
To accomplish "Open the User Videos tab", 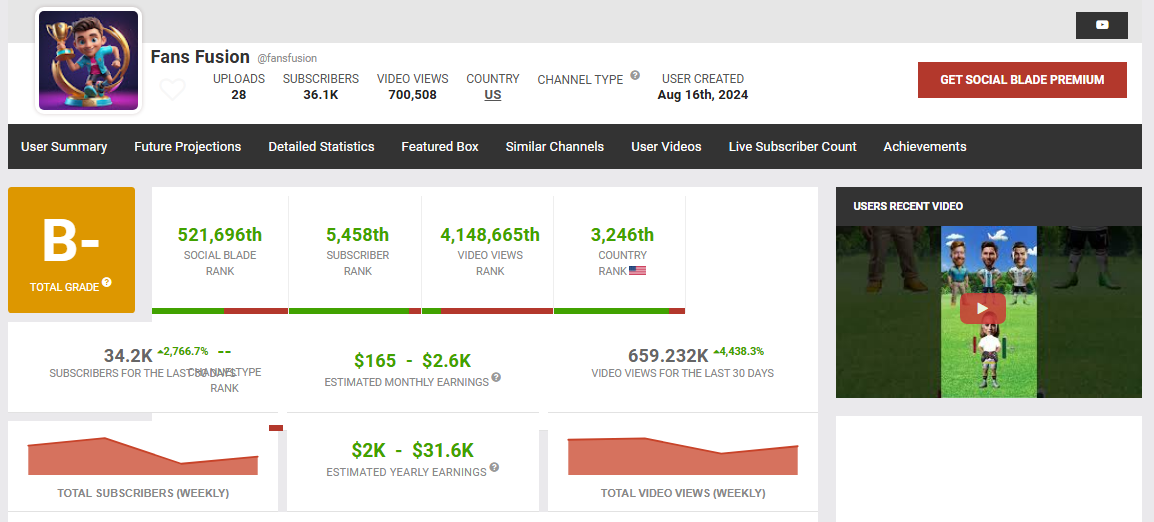I will point(666,147).
